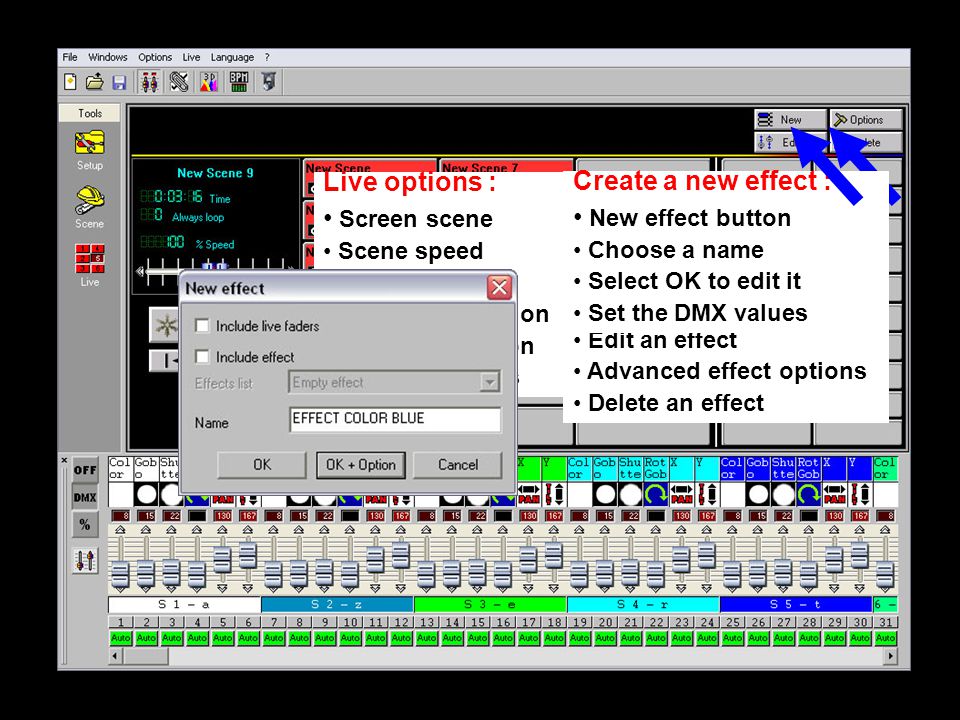This screenshot has height=720, width=960.
Task: Click the Options button at top right
Action: (x=866, y=119)
